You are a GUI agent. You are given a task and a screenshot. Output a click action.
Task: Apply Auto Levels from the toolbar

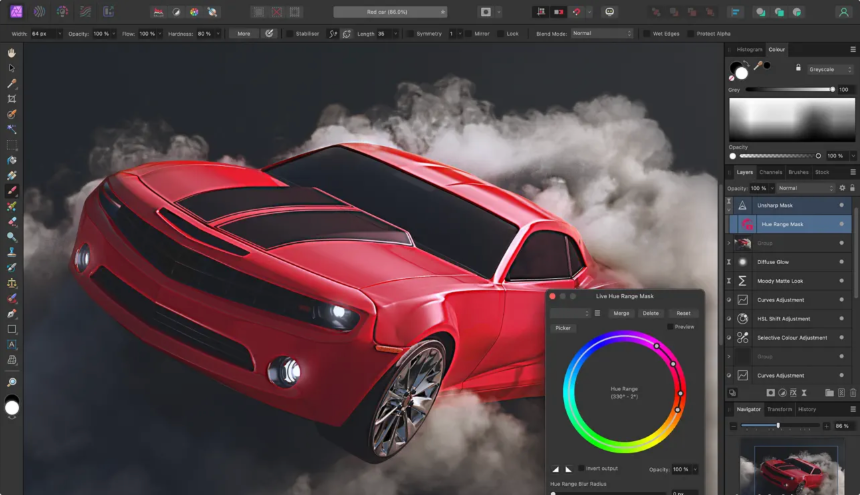(159, 12)
